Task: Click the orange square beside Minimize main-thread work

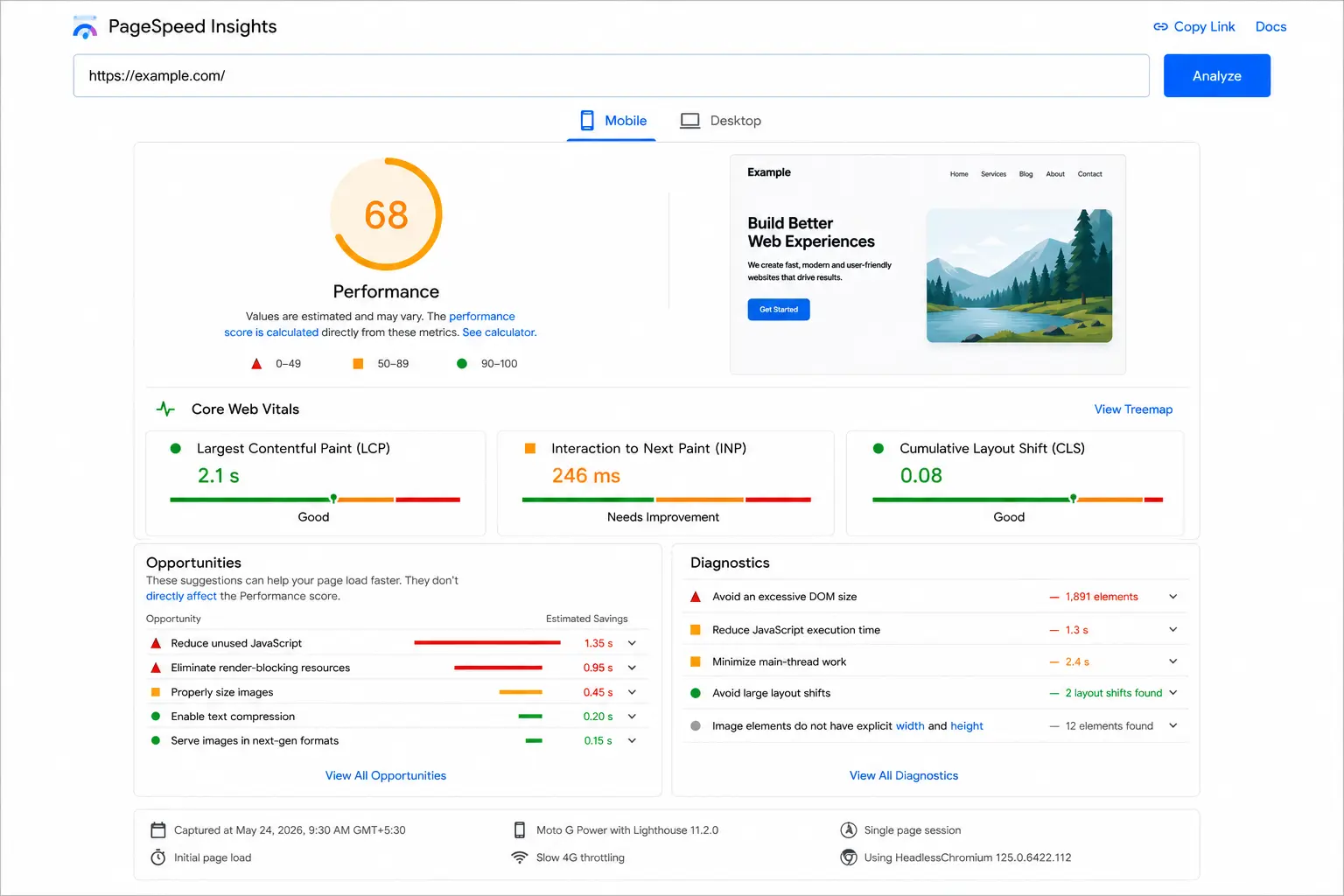Action: pos(696,661)
